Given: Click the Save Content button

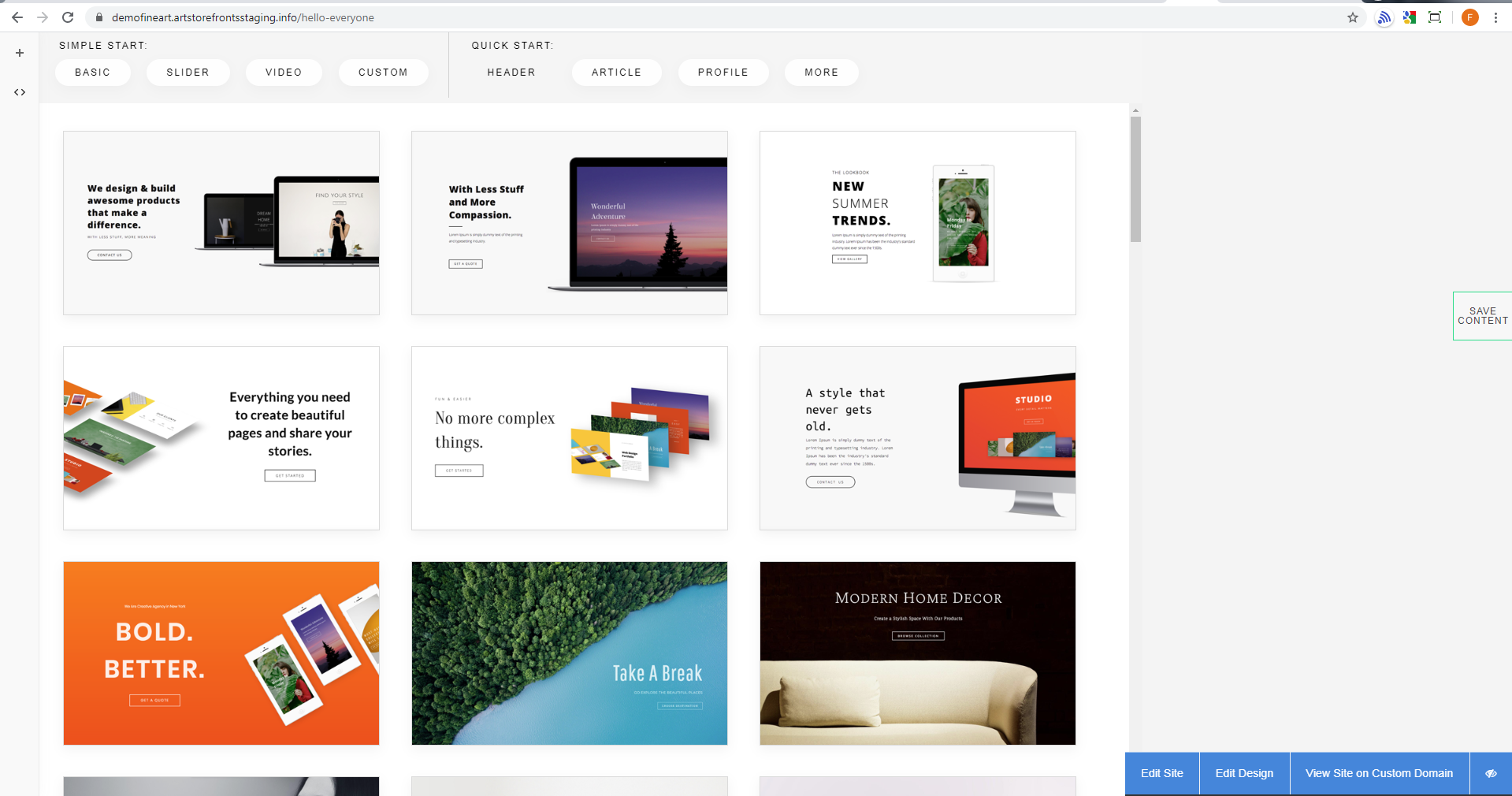Looking at the screenshot, I should coord(1482,316).
